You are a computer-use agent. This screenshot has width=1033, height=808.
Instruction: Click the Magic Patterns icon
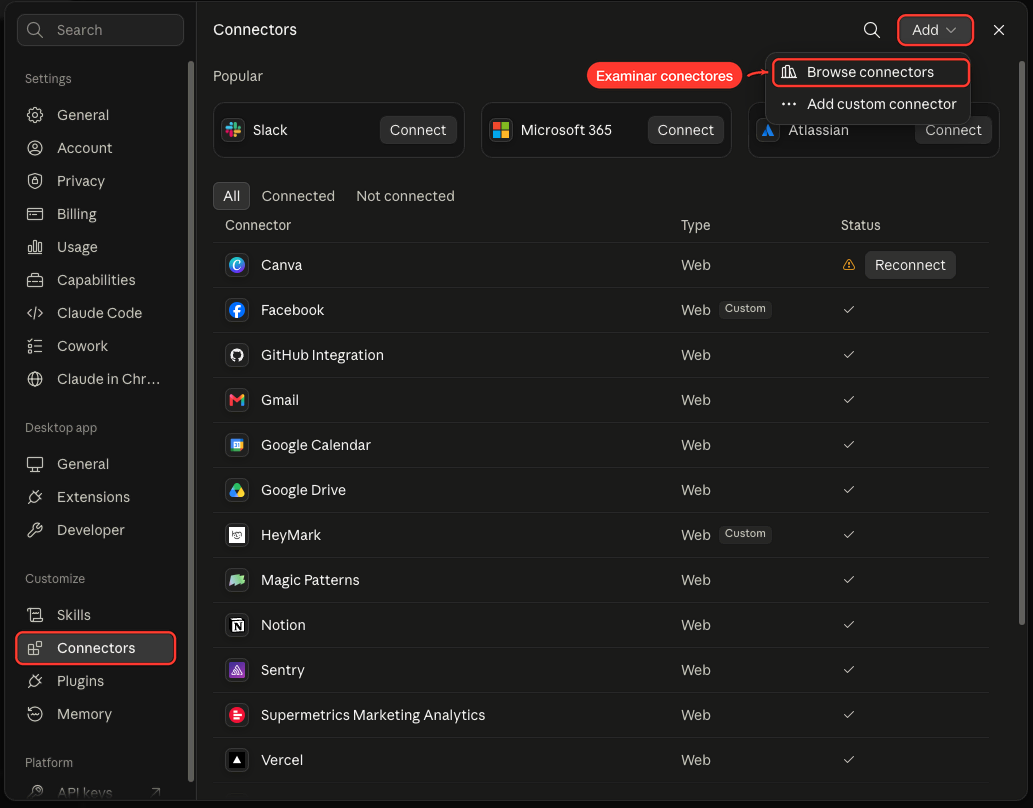pyautogui.click(x=237, y=580)
